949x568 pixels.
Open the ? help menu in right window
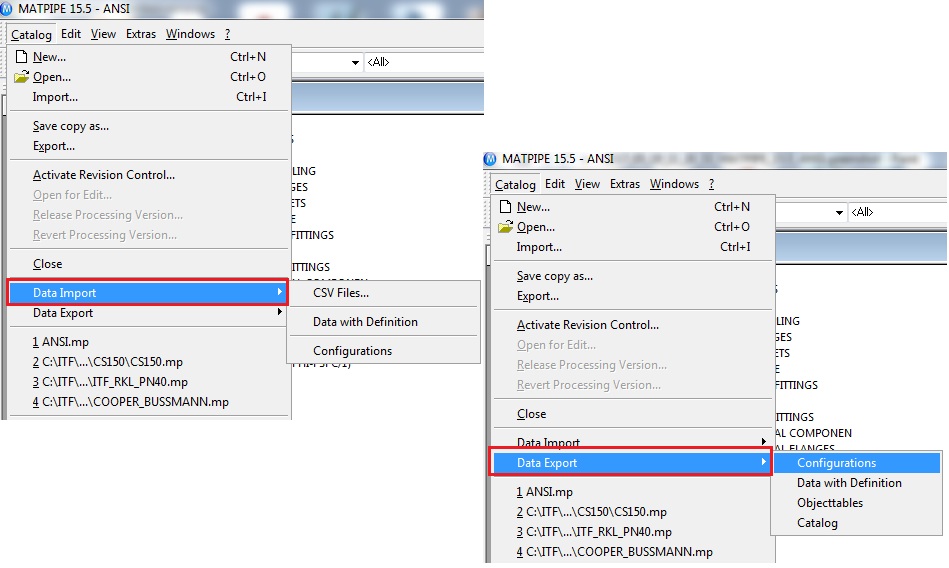coord(712,184)
